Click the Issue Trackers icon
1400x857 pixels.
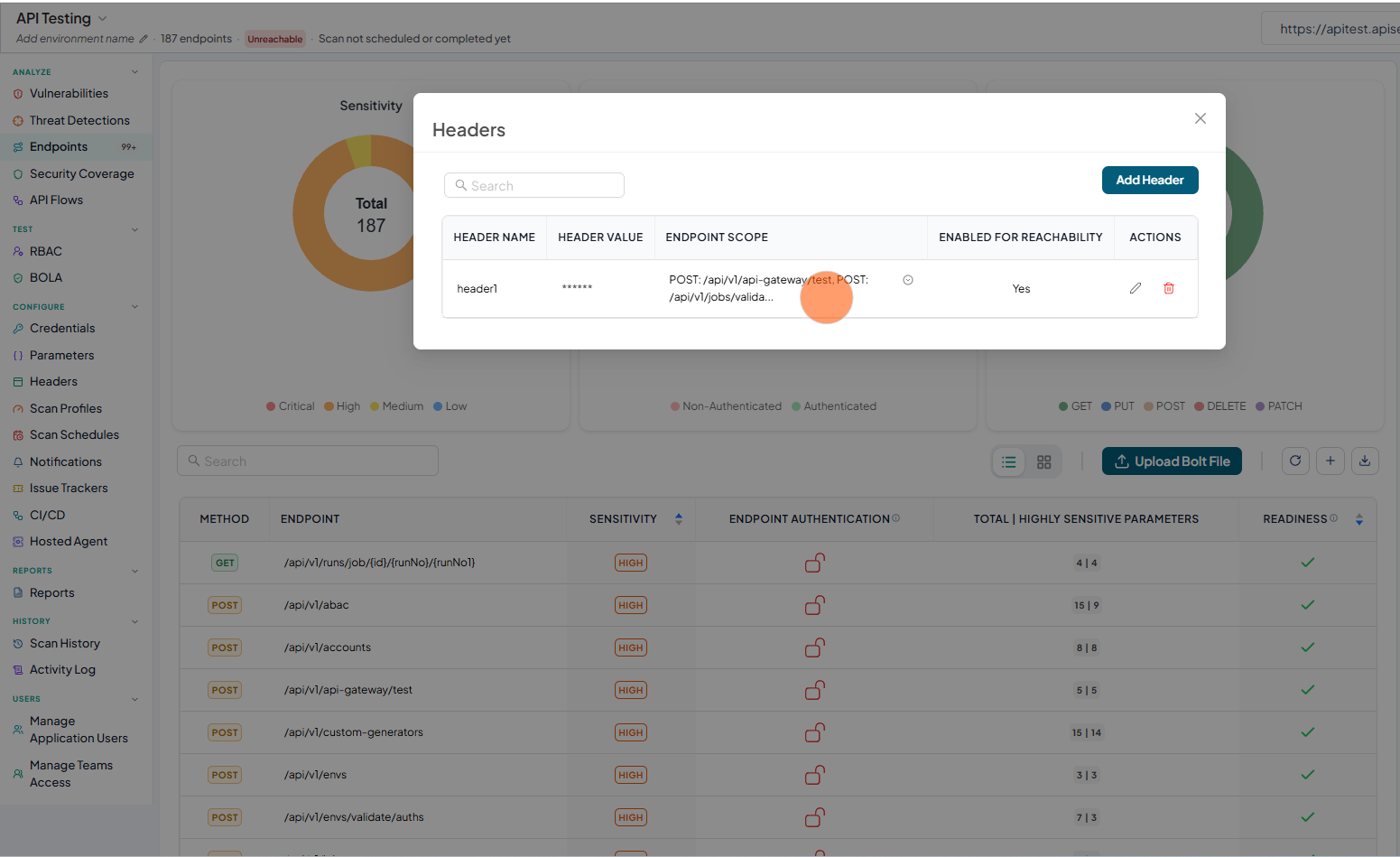coord(18,489)
